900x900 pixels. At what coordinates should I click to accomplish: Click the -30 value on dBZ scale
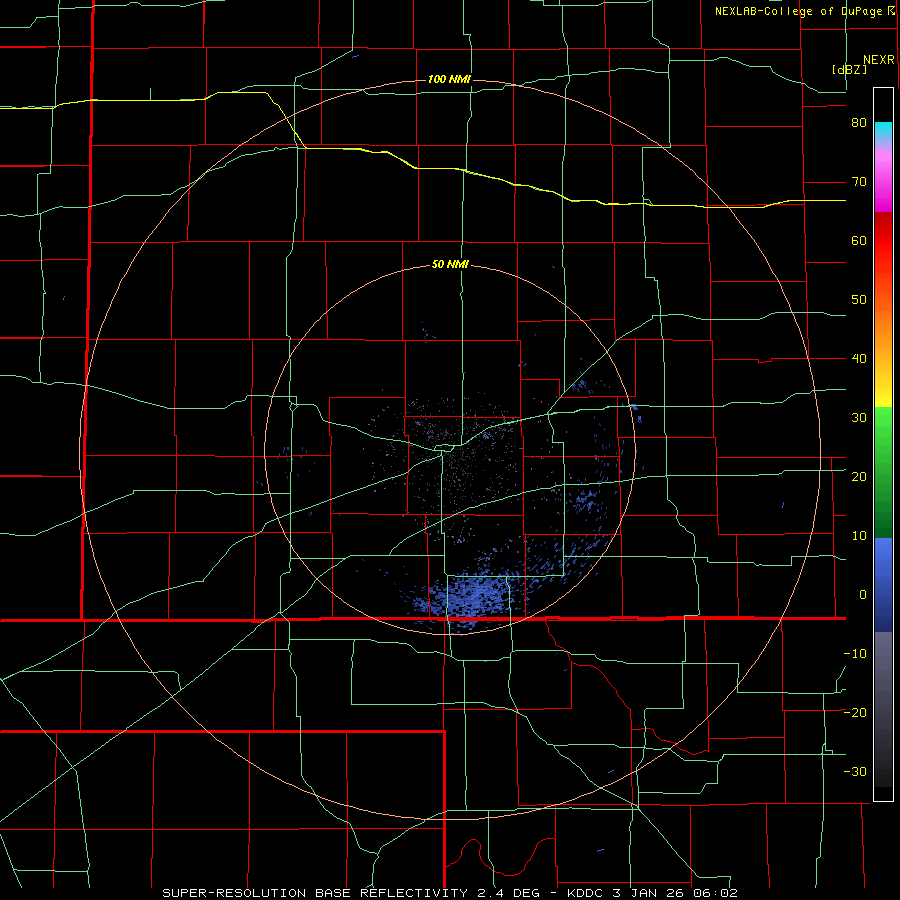click(x=855, y=771)
